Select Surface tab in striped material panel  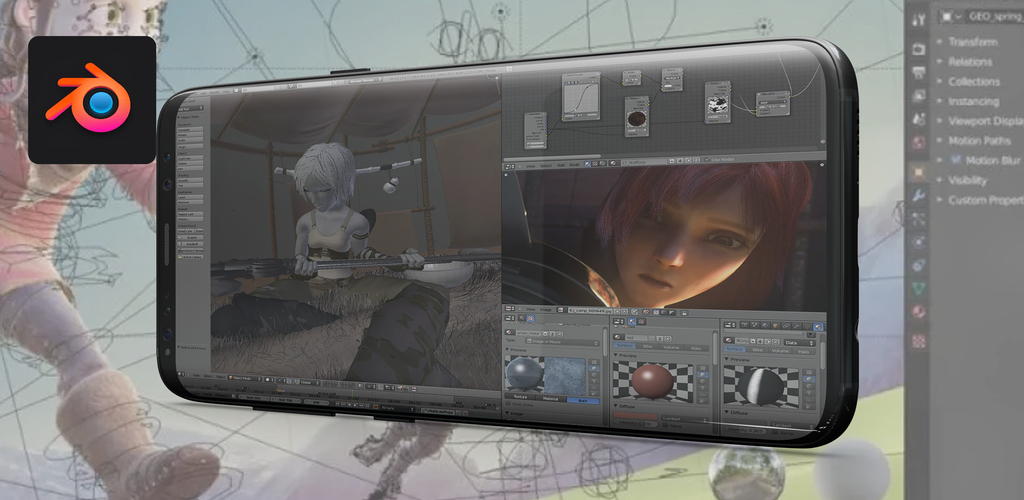[x=735, y=349]
